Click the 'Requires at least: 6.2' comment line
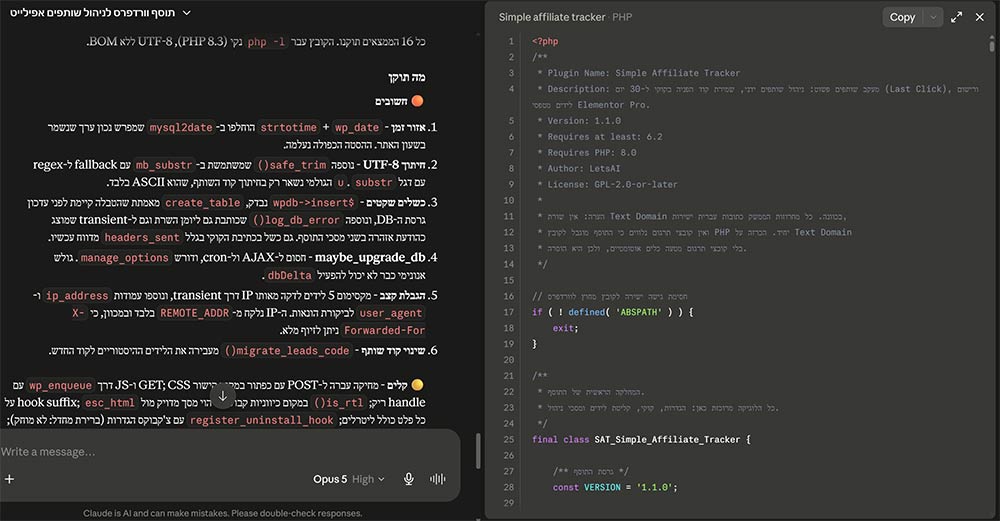 (605, 136)
